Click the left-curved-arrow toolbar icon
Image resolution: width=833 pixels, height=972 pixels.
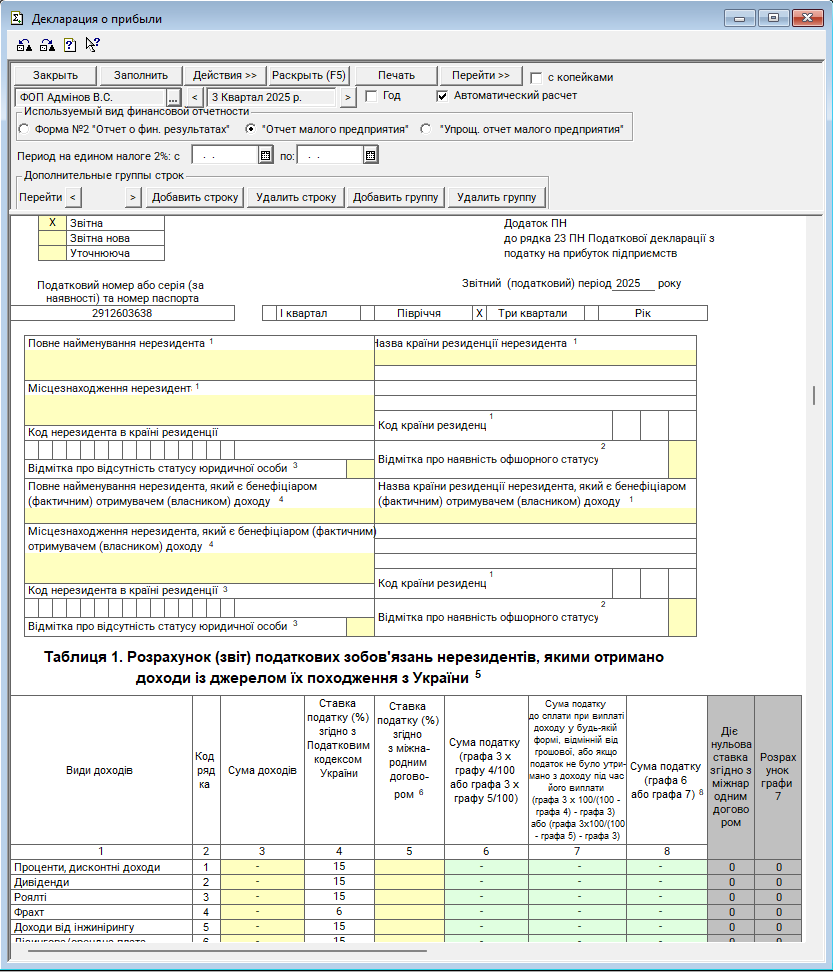(x=24, y=45)
